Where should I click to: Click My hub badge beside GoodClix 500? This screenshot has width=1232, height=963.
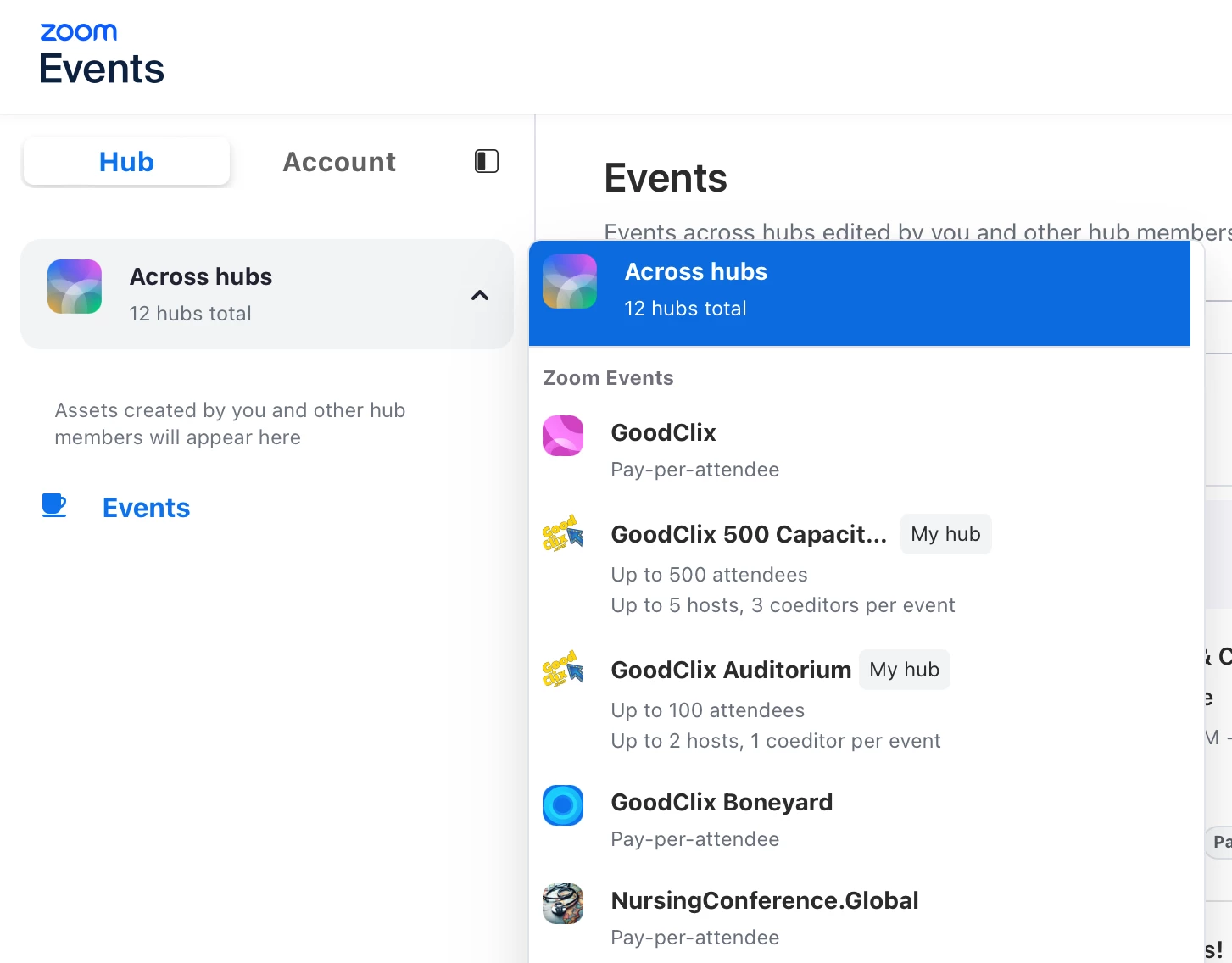point(945,534)
